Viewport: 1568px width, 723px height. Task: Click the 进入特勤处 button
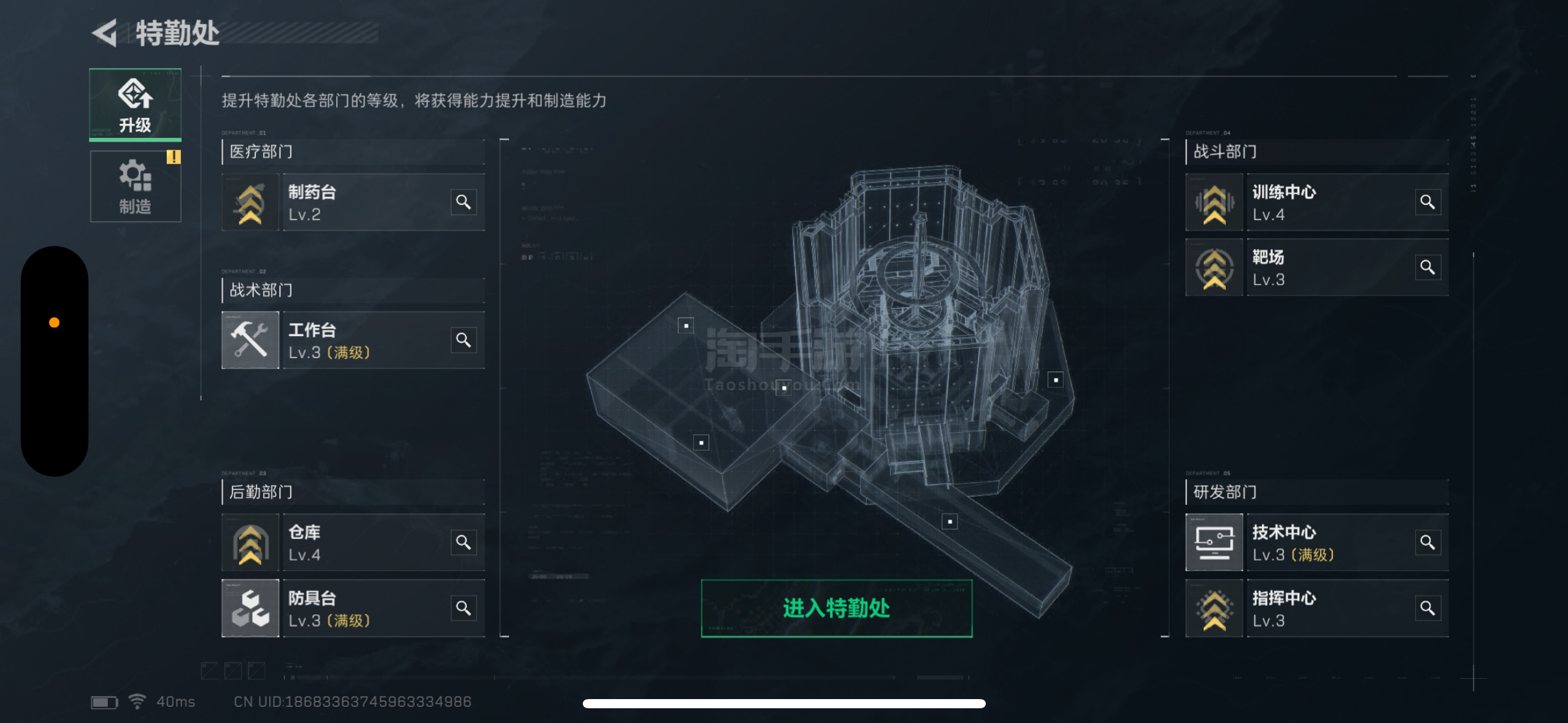[x=837, y=608]
